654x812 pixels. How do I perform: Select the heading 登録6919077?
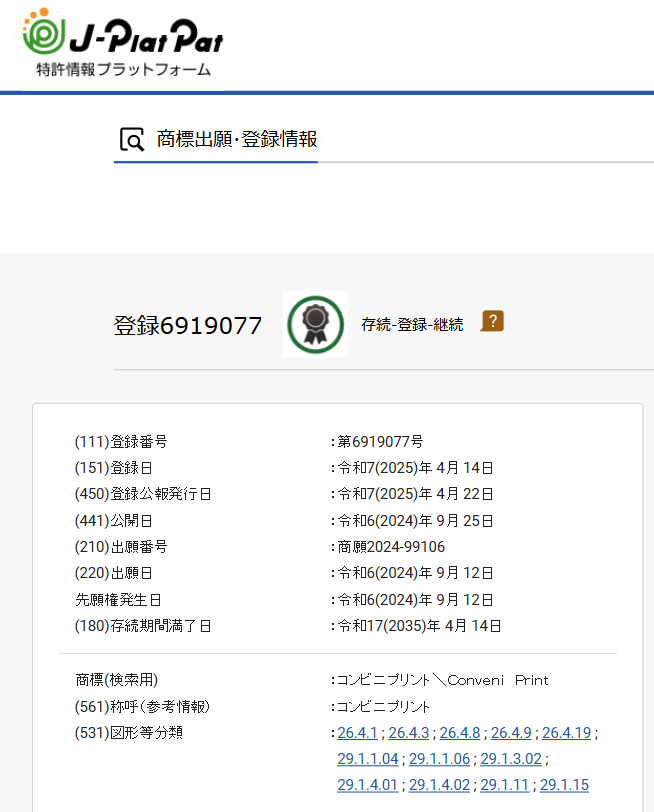tap(188, 326)
